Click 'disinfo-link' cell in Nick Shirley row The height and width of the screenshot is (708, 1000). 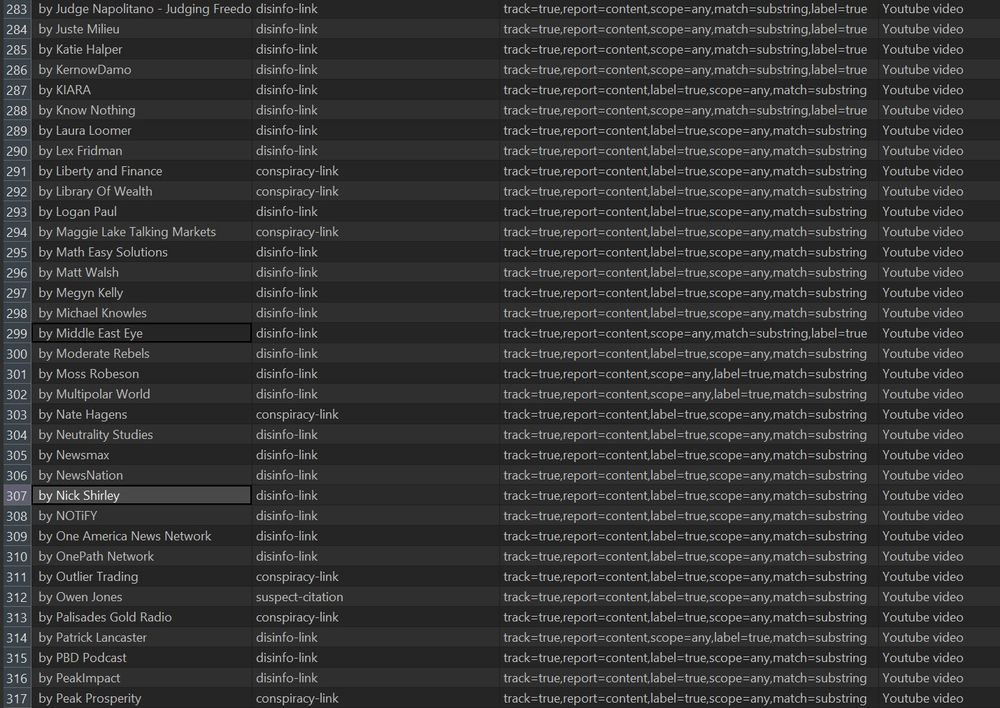pos(376,496)
